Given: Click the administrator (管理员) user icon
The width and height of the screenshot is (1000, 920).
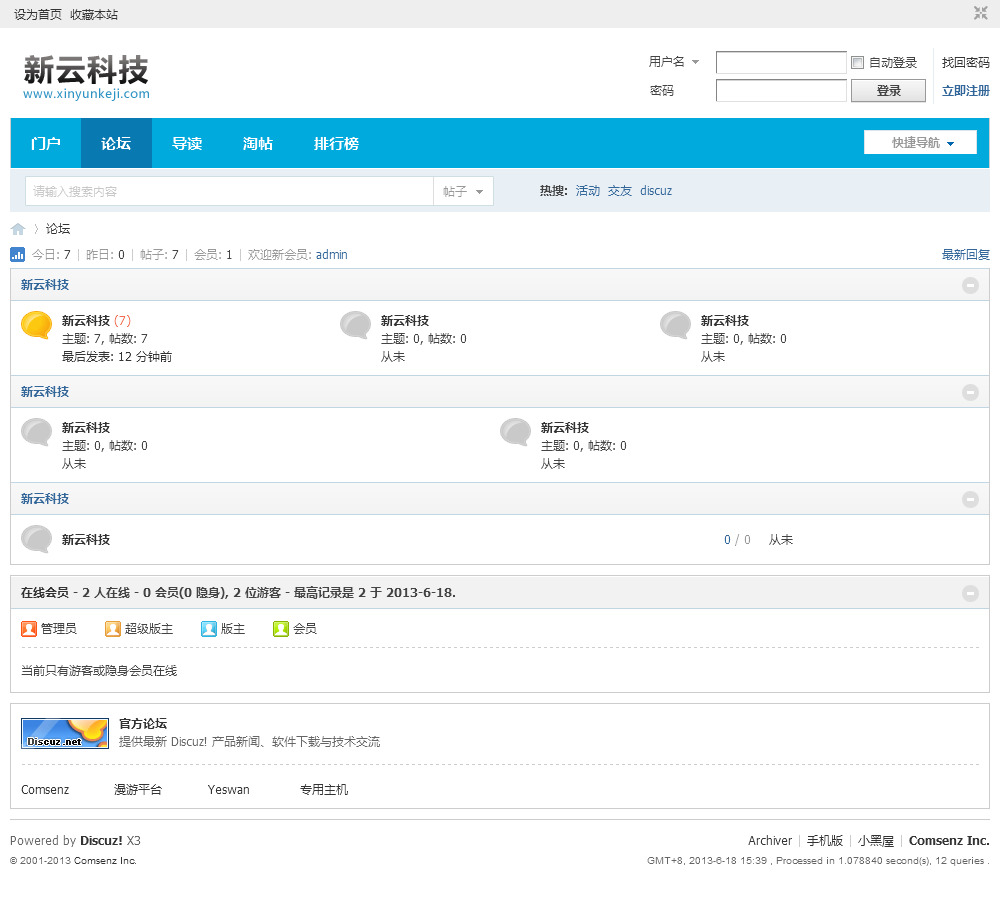Looking at the screenshot, I should pyautogui.click(x=29, y=629).
